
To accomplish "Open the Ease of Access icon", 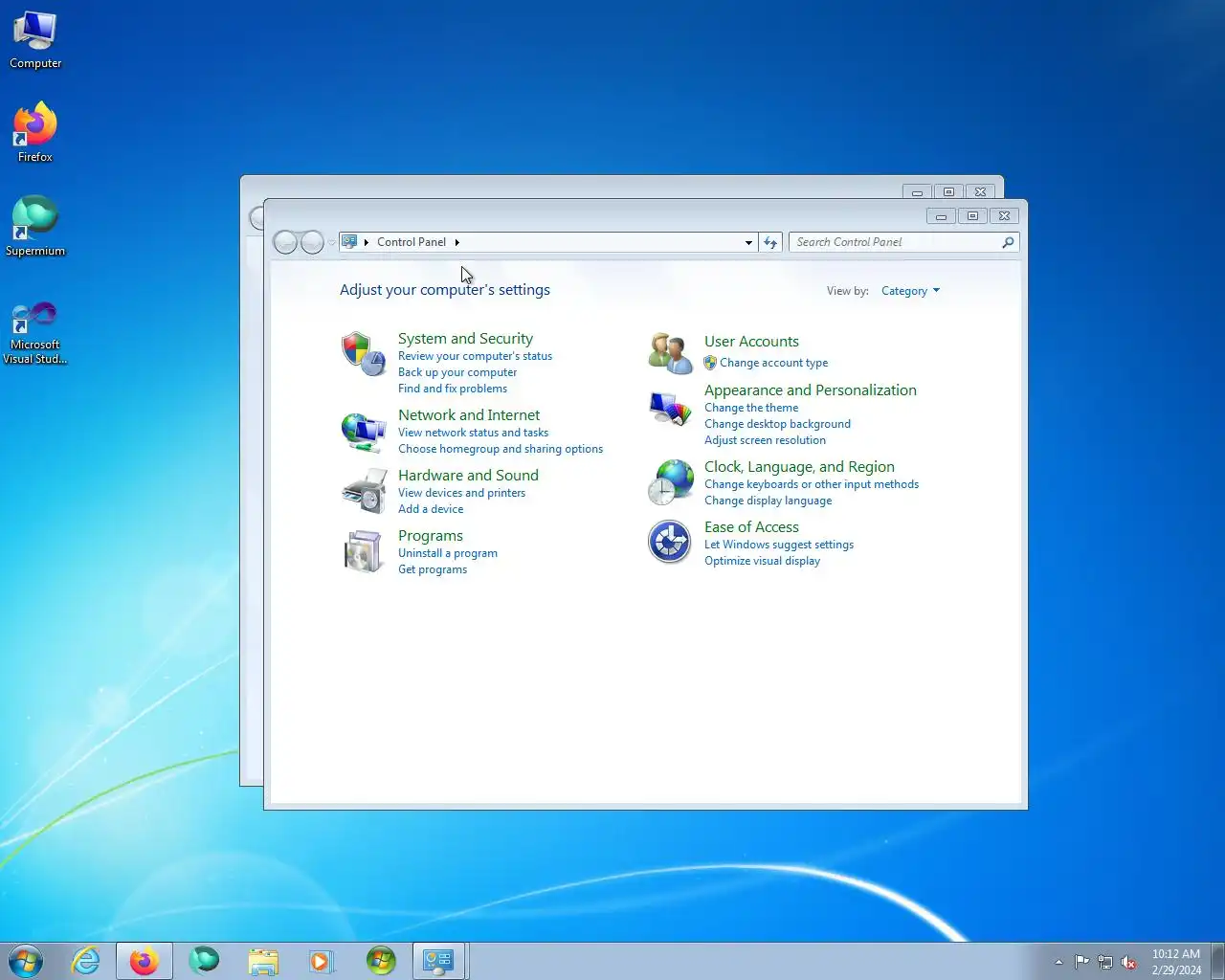I will pyautogui.click(x=670, y=543).
